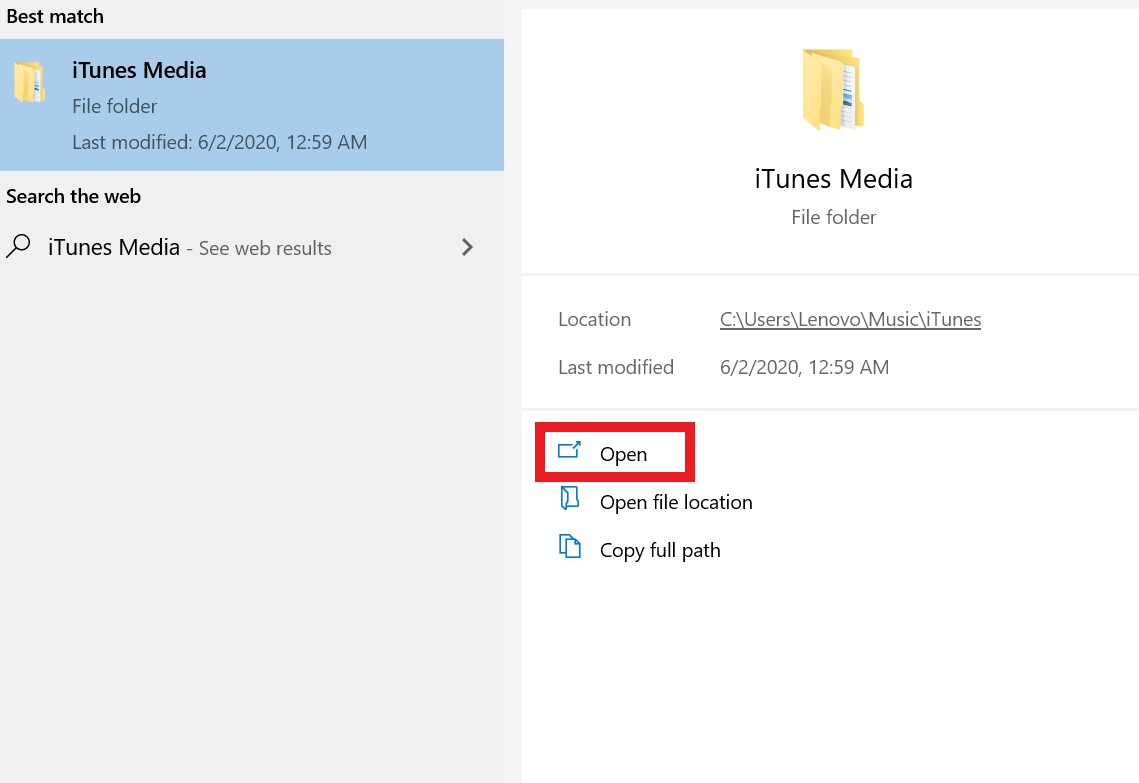Screen dimensions: 1139x783
Task: Click the 'Last modified' line in the Best match result
Action: click(219, 142)
